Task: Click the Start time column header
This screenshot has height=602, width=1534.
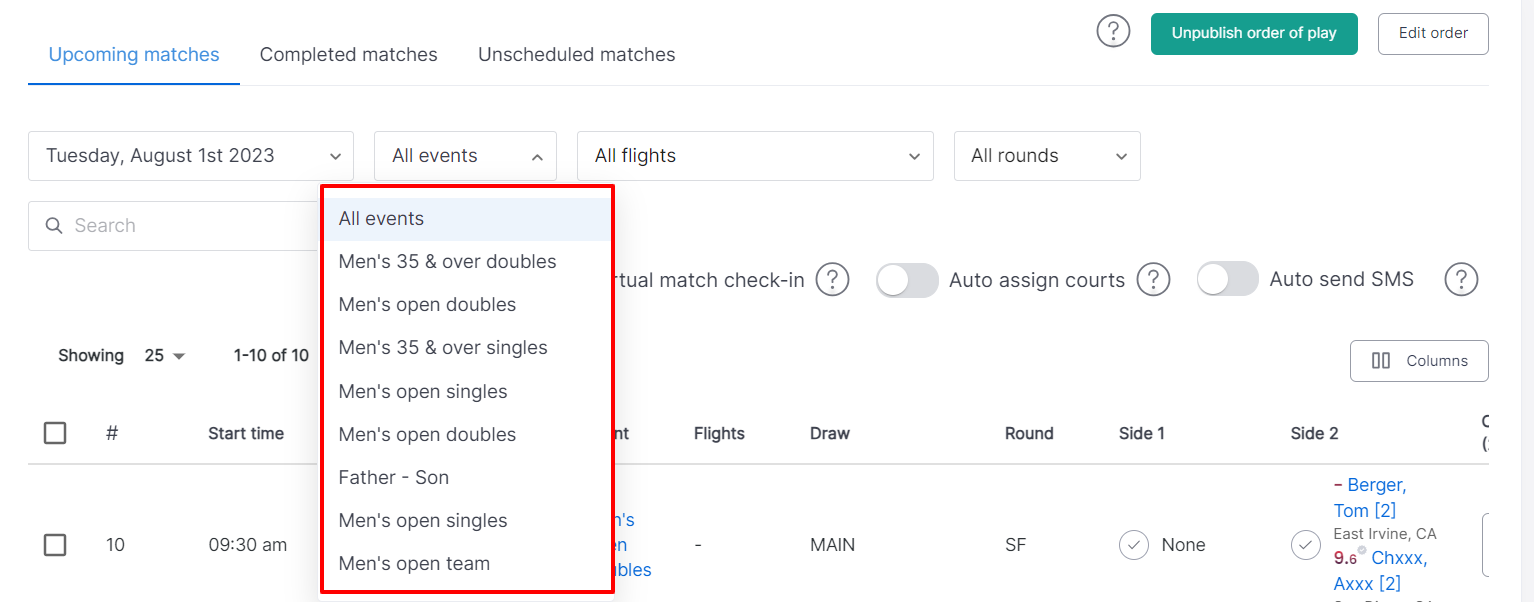Action: coord(246,434)
